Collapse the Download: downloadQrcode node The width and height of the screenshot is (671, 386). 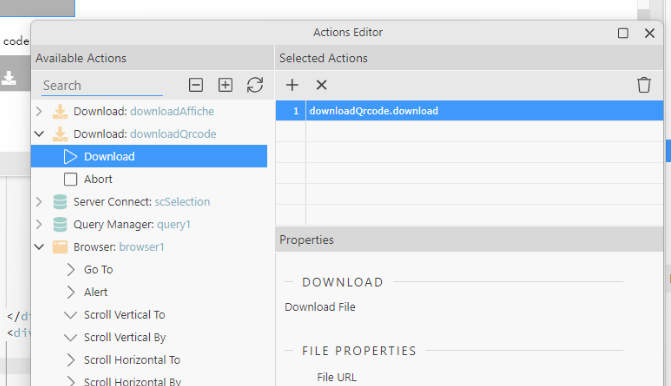[x=39, y=134]
